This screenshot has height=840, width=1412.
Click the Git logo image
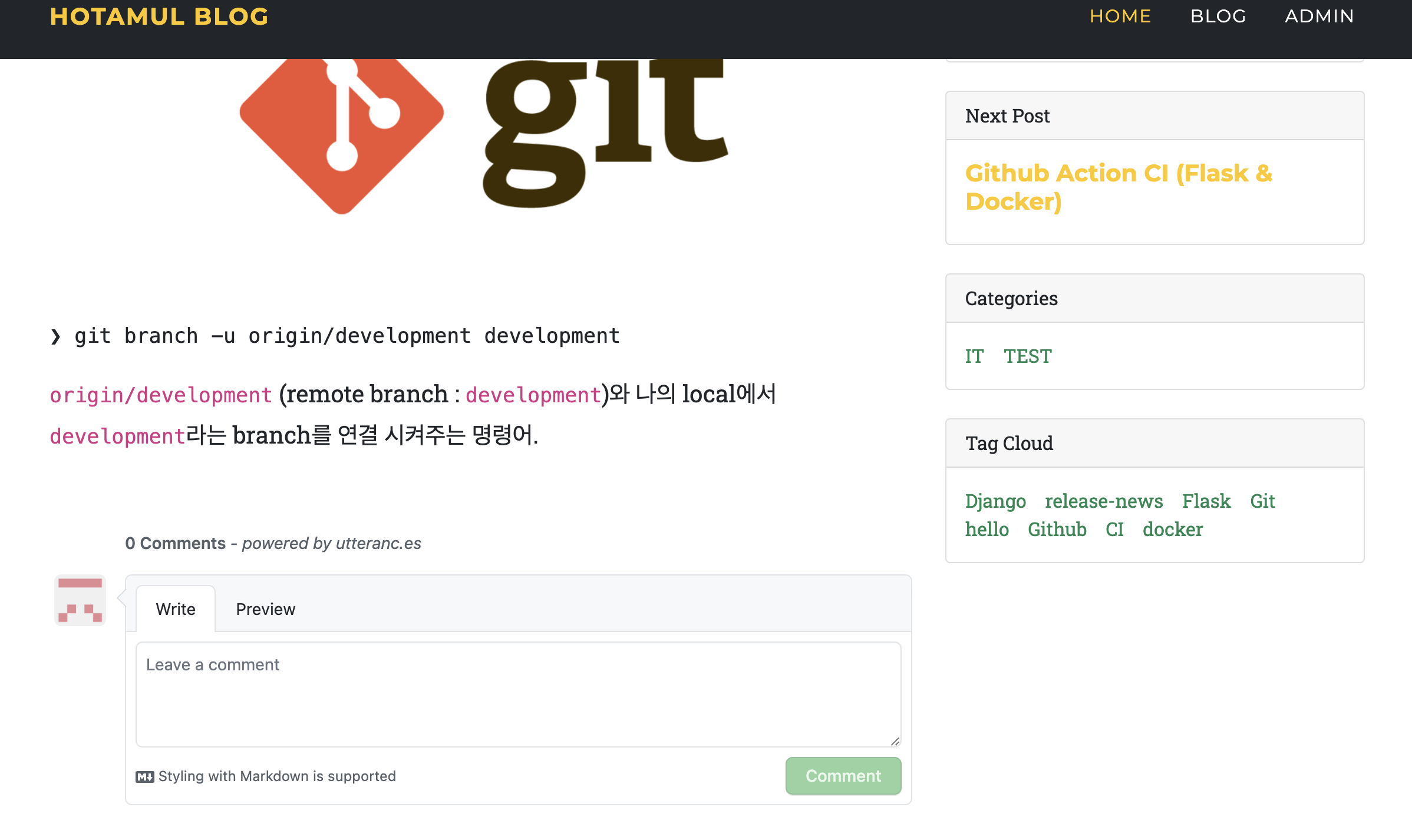pos(483,135)
